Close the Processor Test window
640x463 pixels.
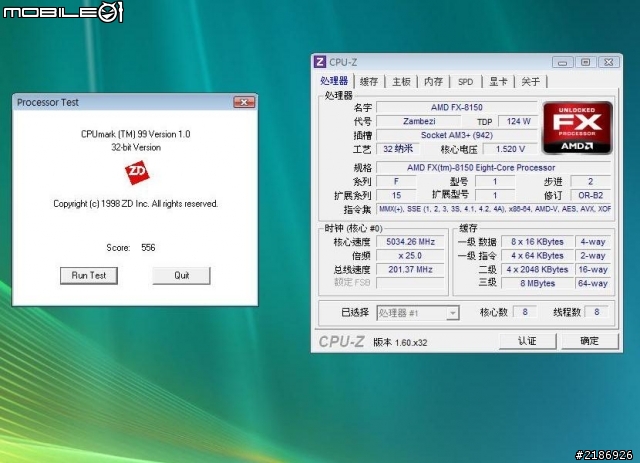tap(244, 102)
